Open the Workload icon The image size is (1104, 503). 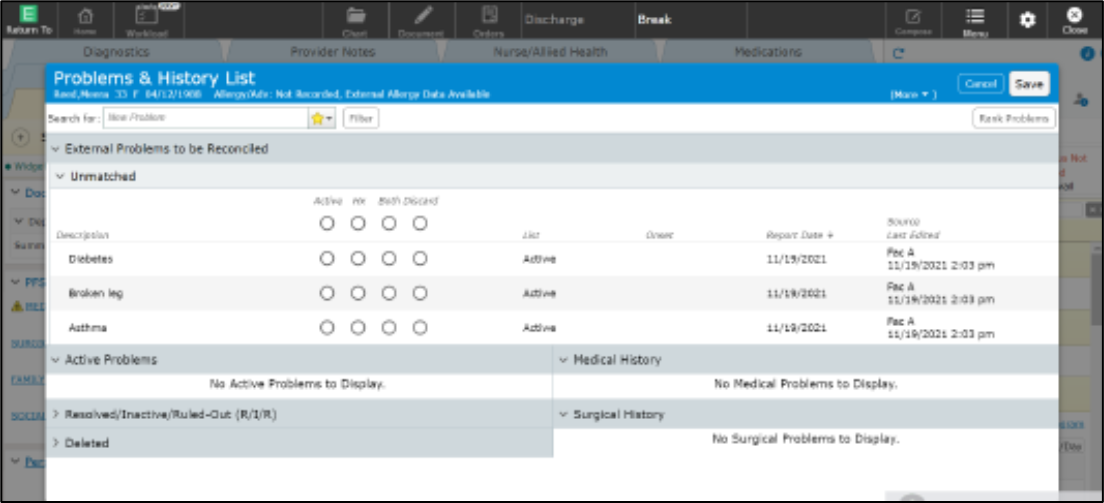click(x=147, y=19)
